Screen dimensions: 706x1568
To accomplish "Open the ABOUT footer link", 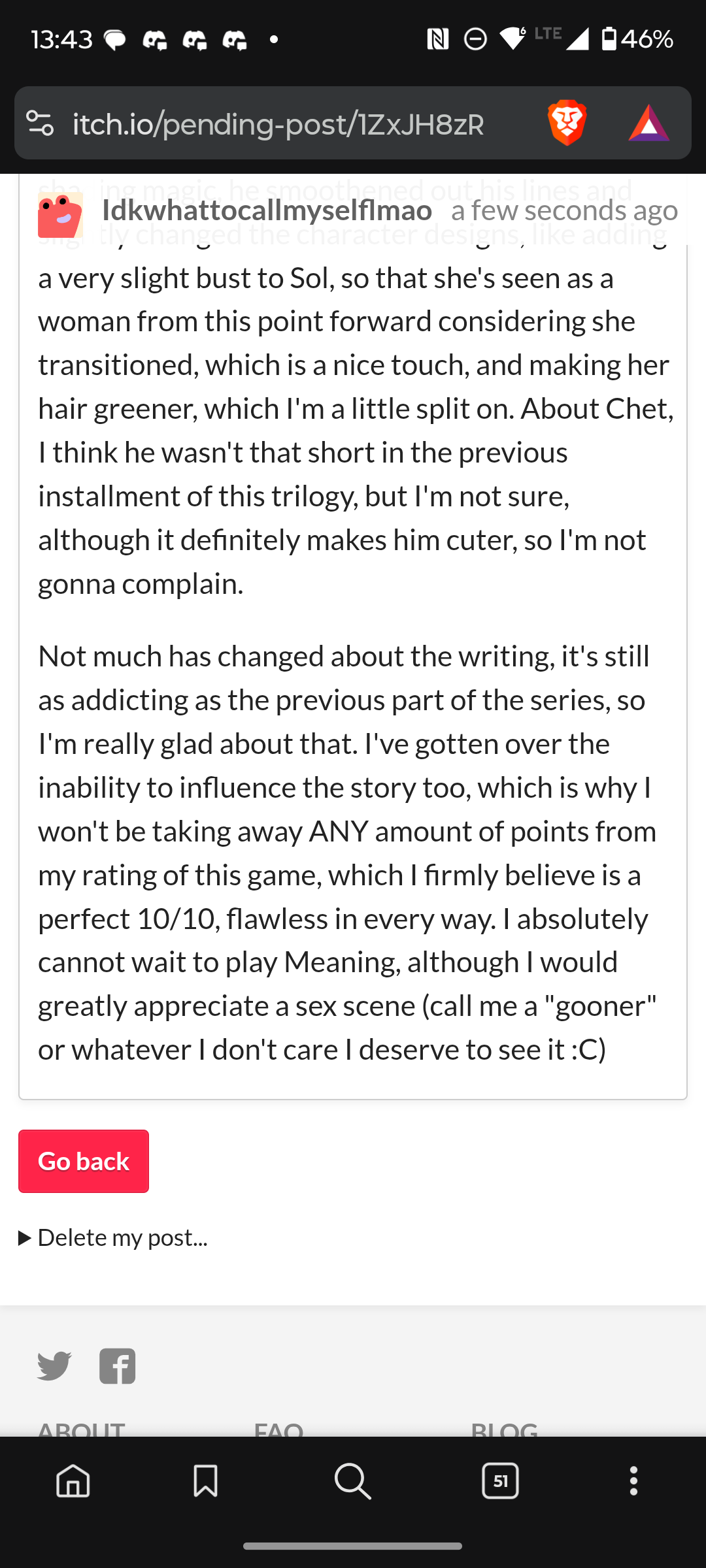I will [x=81, y=1429].
